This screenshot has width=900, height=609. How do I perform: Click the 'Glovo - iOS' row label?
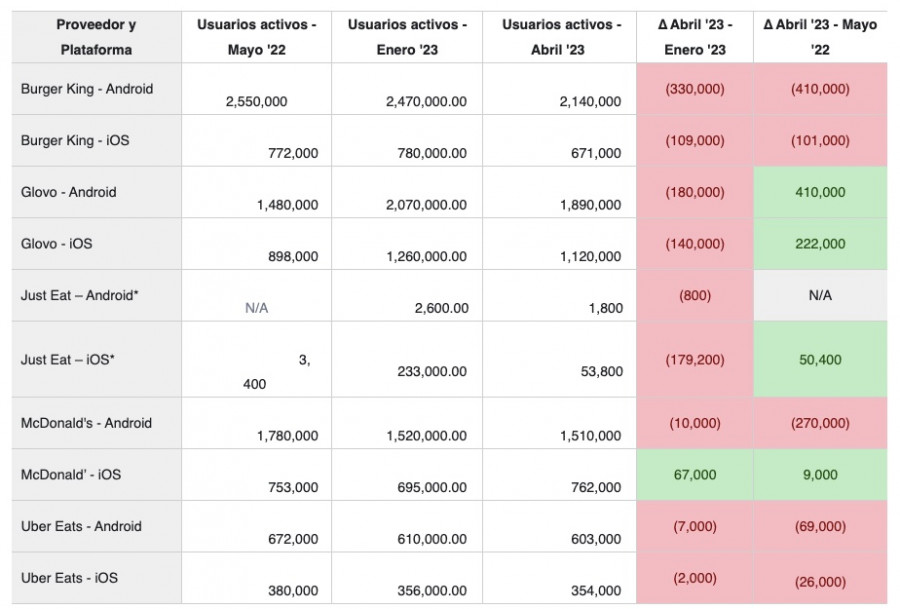56,244
